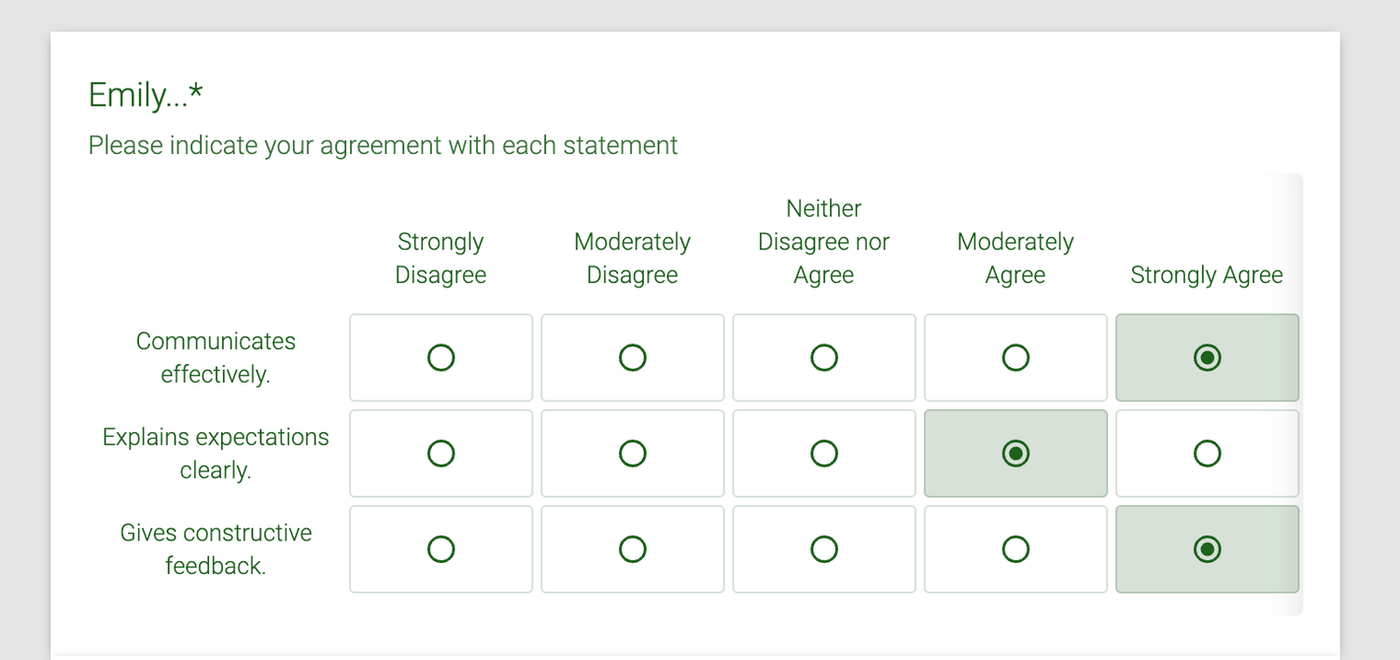The height and width of the screenshot is (660, 1400).
Task: Click the Explains expectations clearly row label
Action: (x=216, y=453)
